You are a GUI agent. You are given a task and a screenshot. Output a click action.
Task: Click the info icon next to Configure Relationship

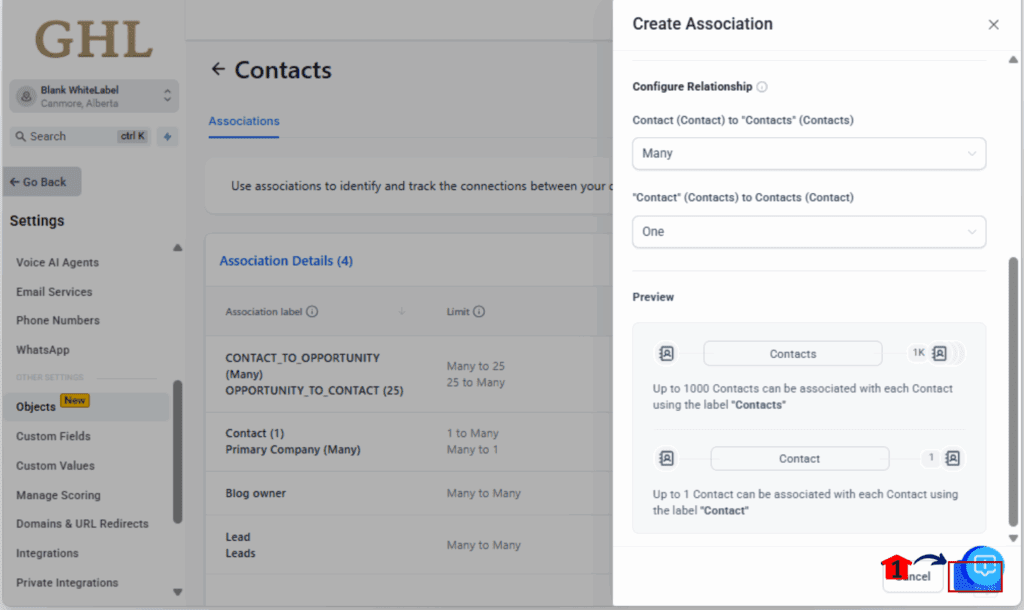pos(762,87)
